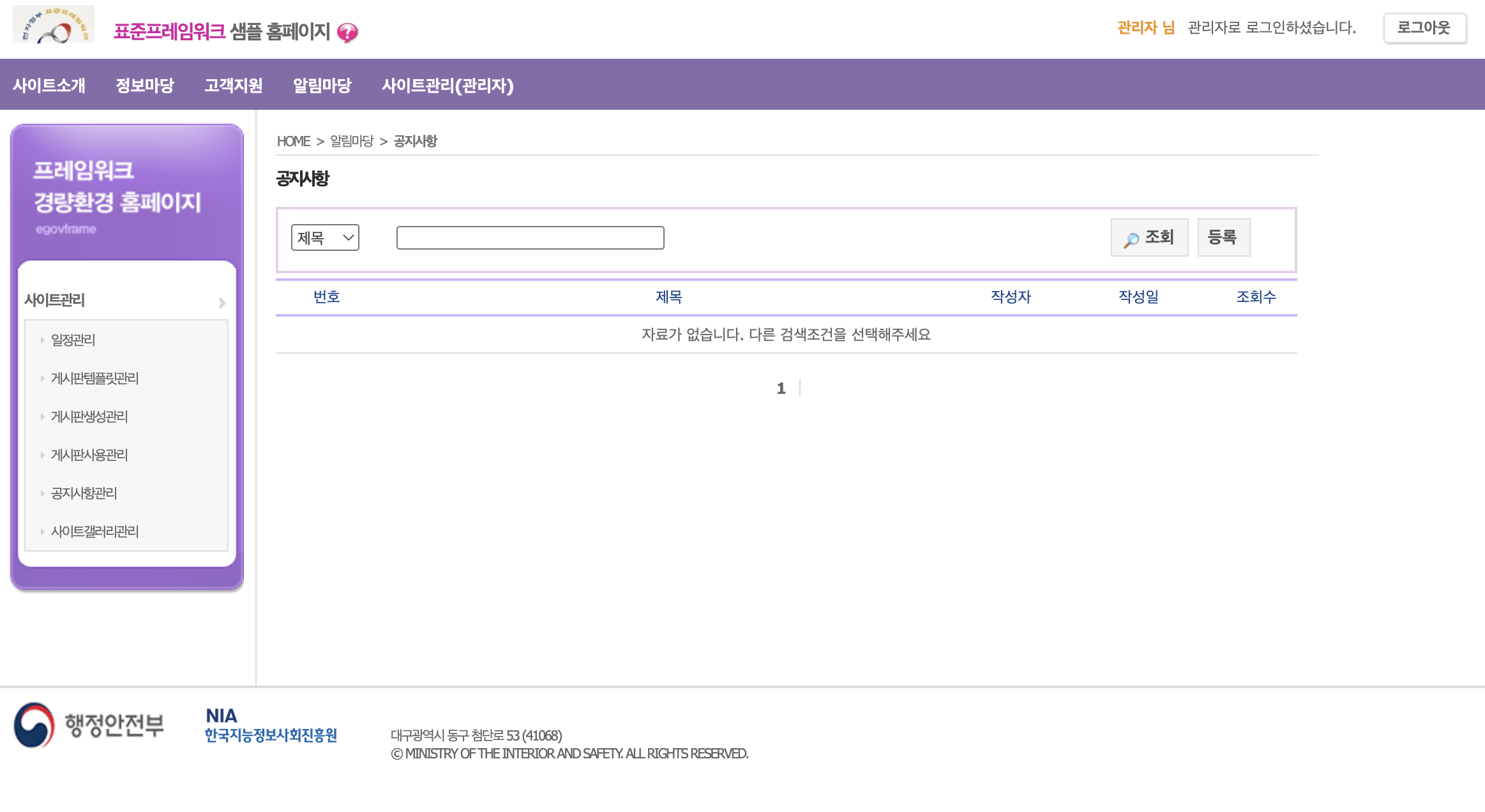The height and width of the screenshot is (812, 1485).
Task: Select 일정관리 in the sidebar
Action: pos(73,340)
